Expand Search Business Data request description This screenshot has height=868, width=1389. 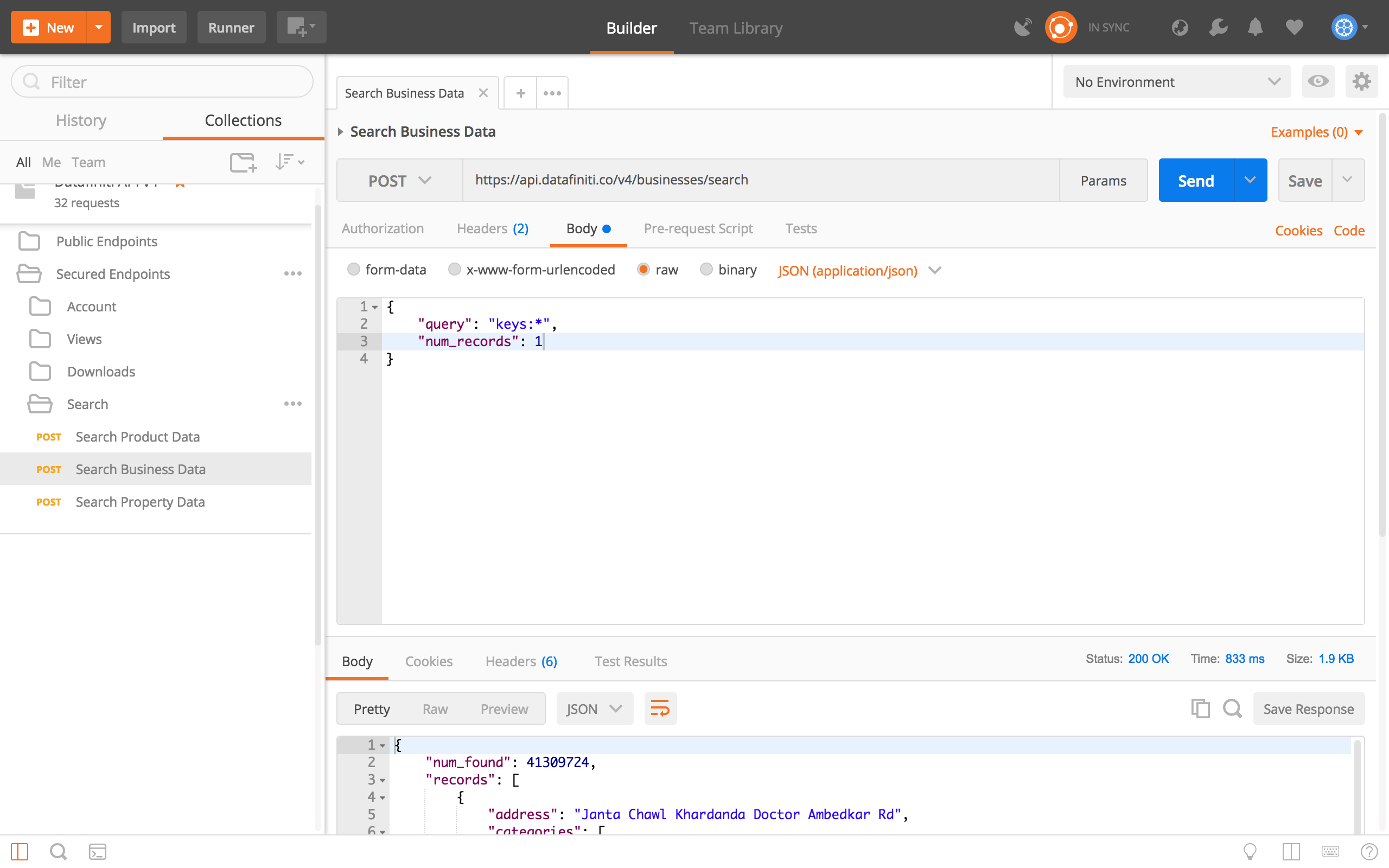click(x=340, y=131)
